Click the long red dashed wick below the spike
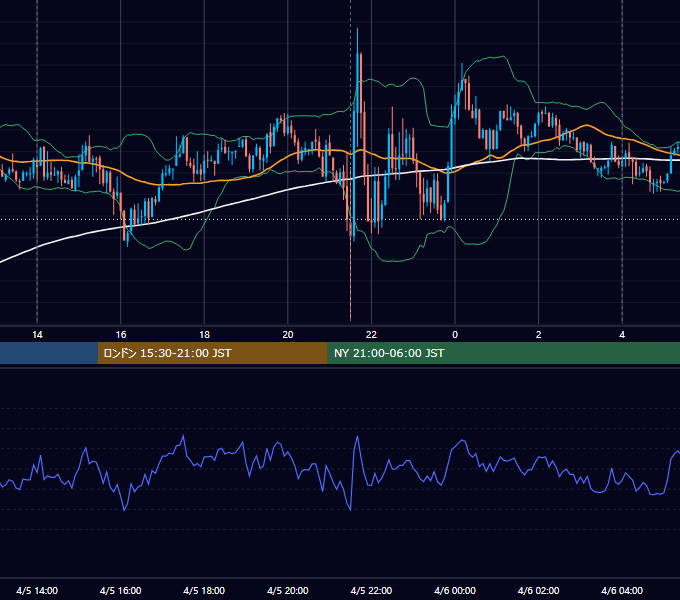The image size is (680, 600). click(x=350, y=277)
